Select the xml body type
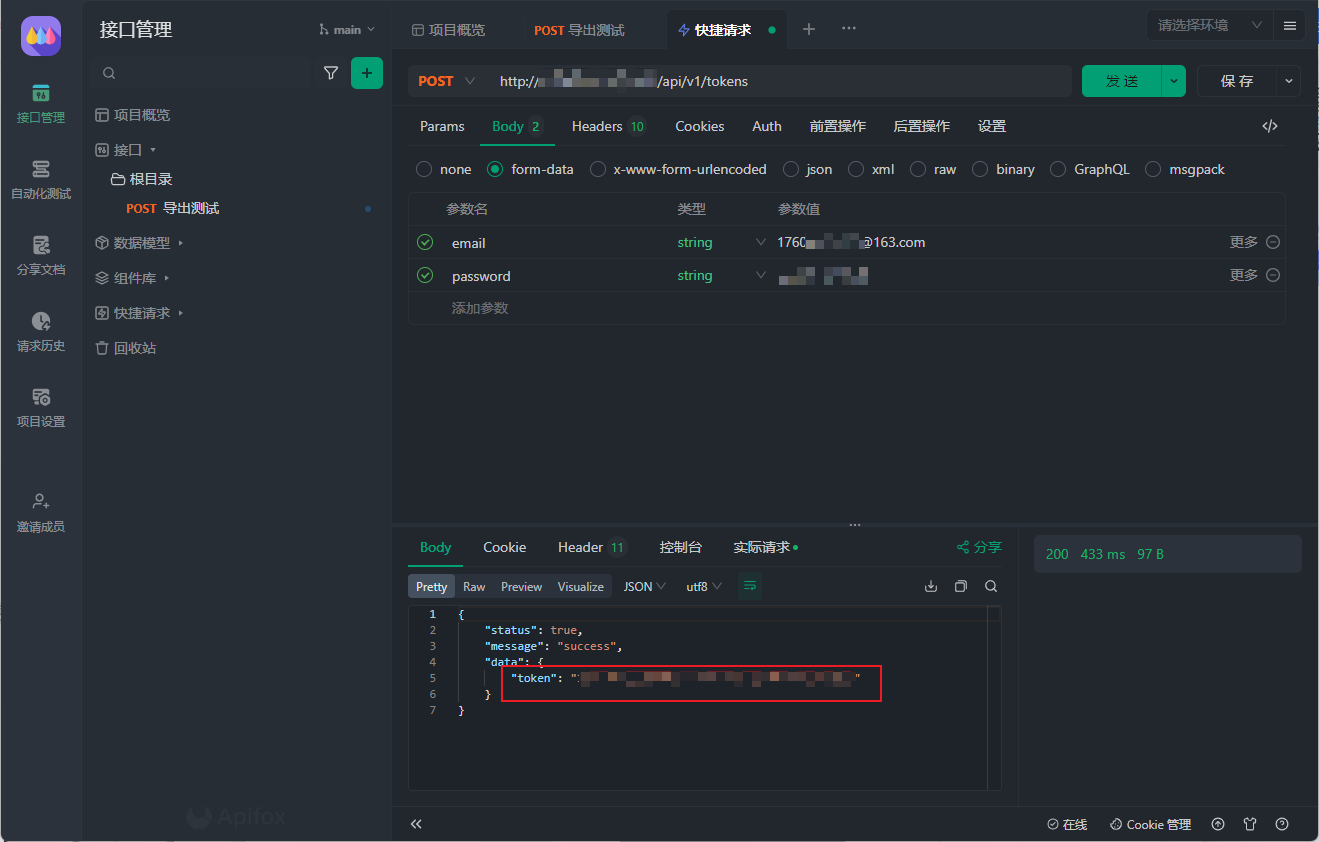 (871, 169)
